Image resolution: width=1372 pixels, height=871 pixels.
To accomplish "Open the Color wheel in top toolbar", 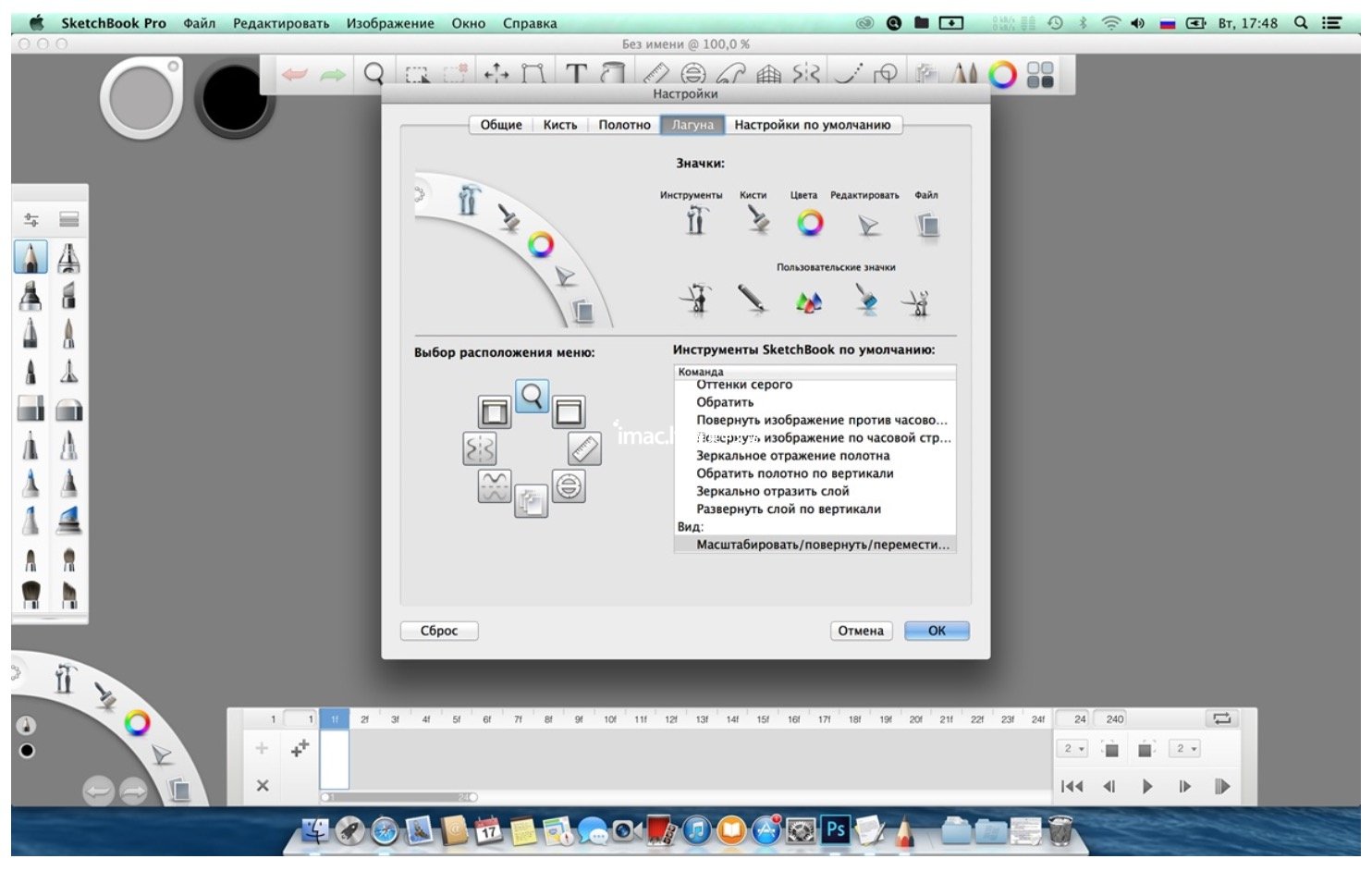I will point(1002,74).
